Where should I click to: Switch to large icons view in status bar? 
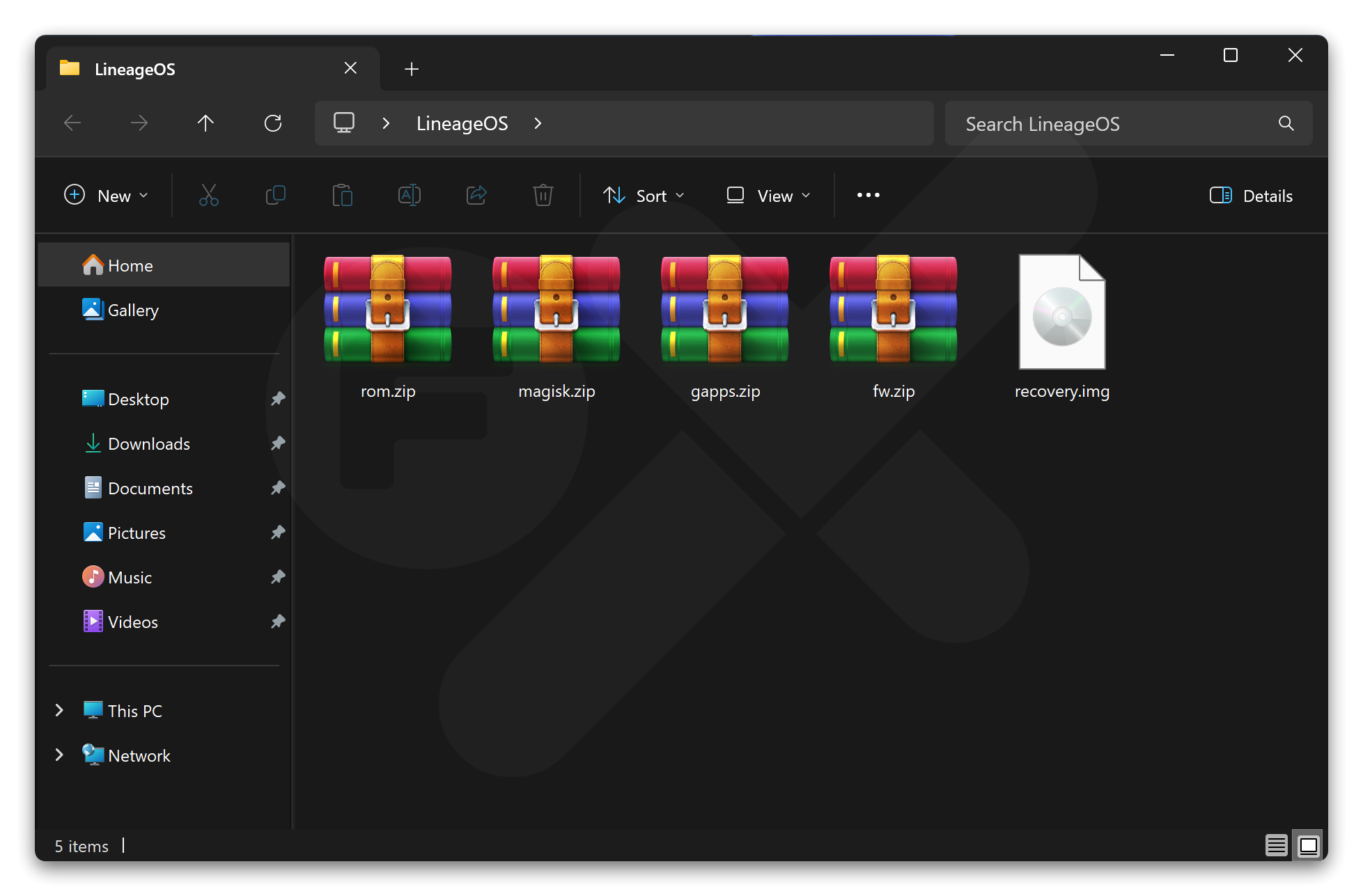(1308, 845)
